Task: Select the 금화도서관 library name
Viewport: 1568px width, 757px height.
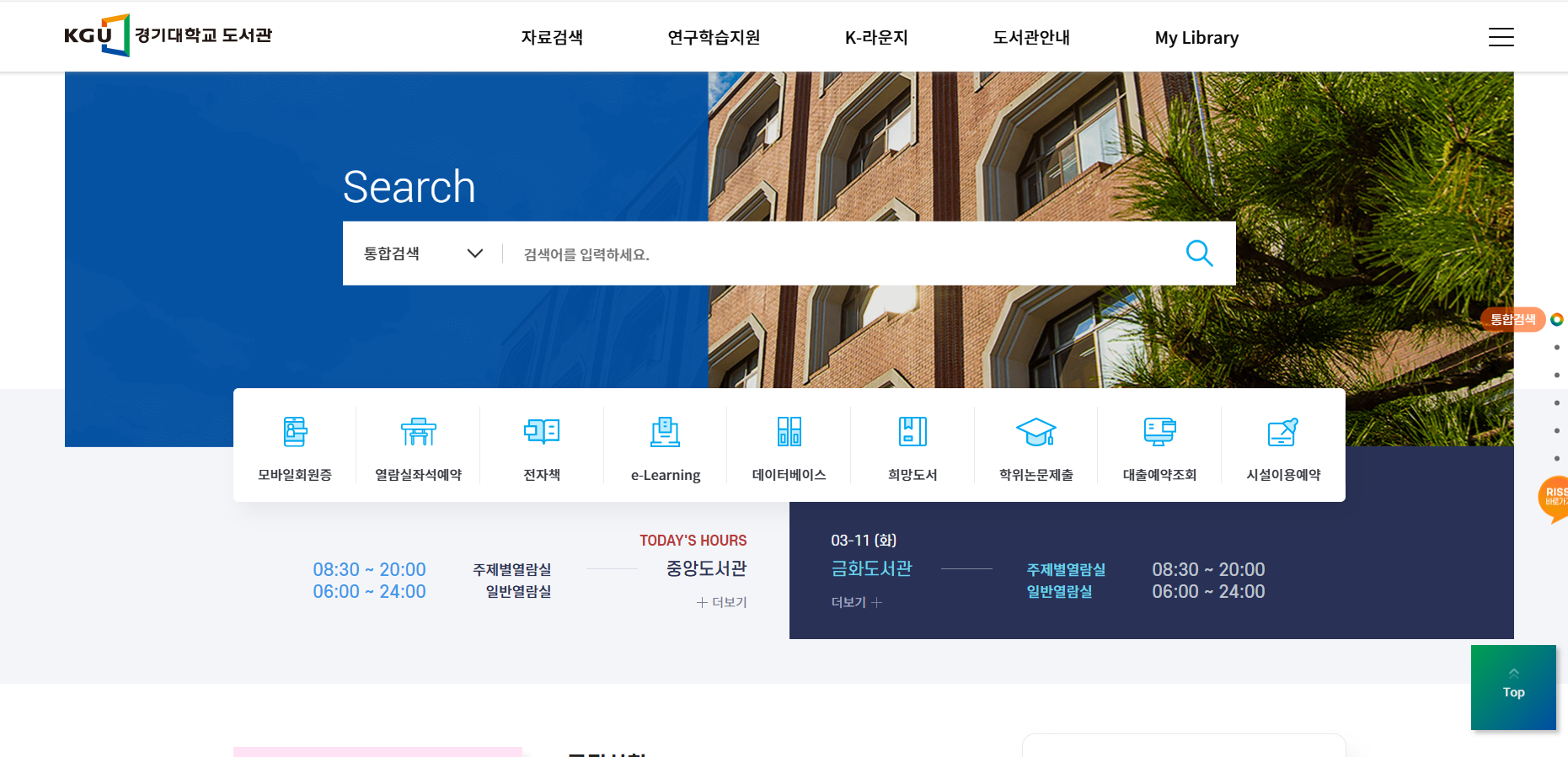Action: 871,568
